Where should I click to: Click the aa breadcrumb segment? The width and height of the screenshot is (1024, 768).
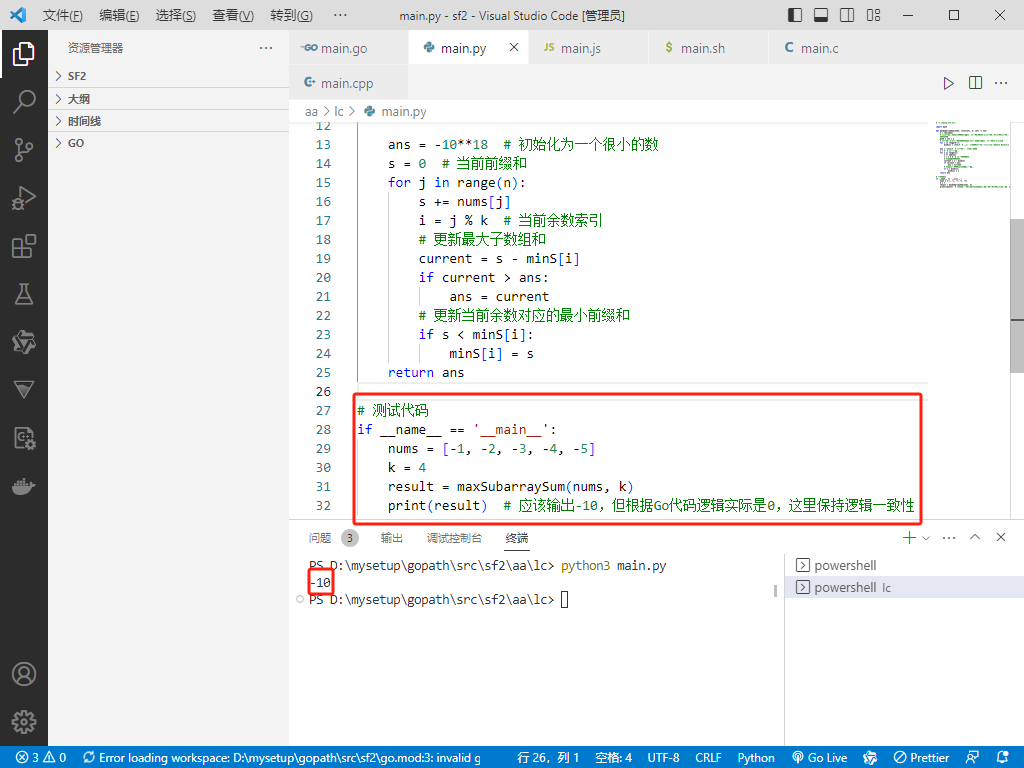(311, 112)
